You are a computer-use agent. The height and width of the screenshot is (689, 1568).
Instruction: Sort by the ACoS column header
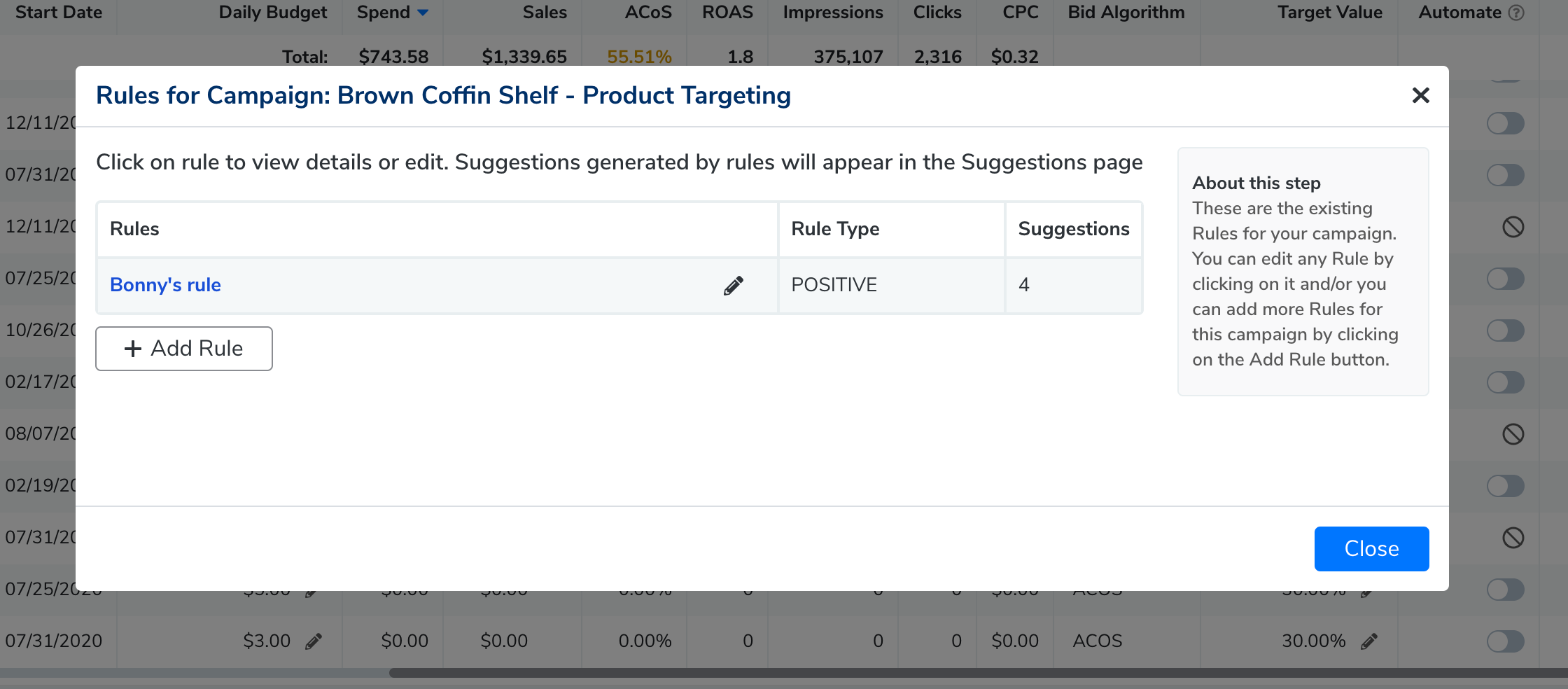click(647, 13)
